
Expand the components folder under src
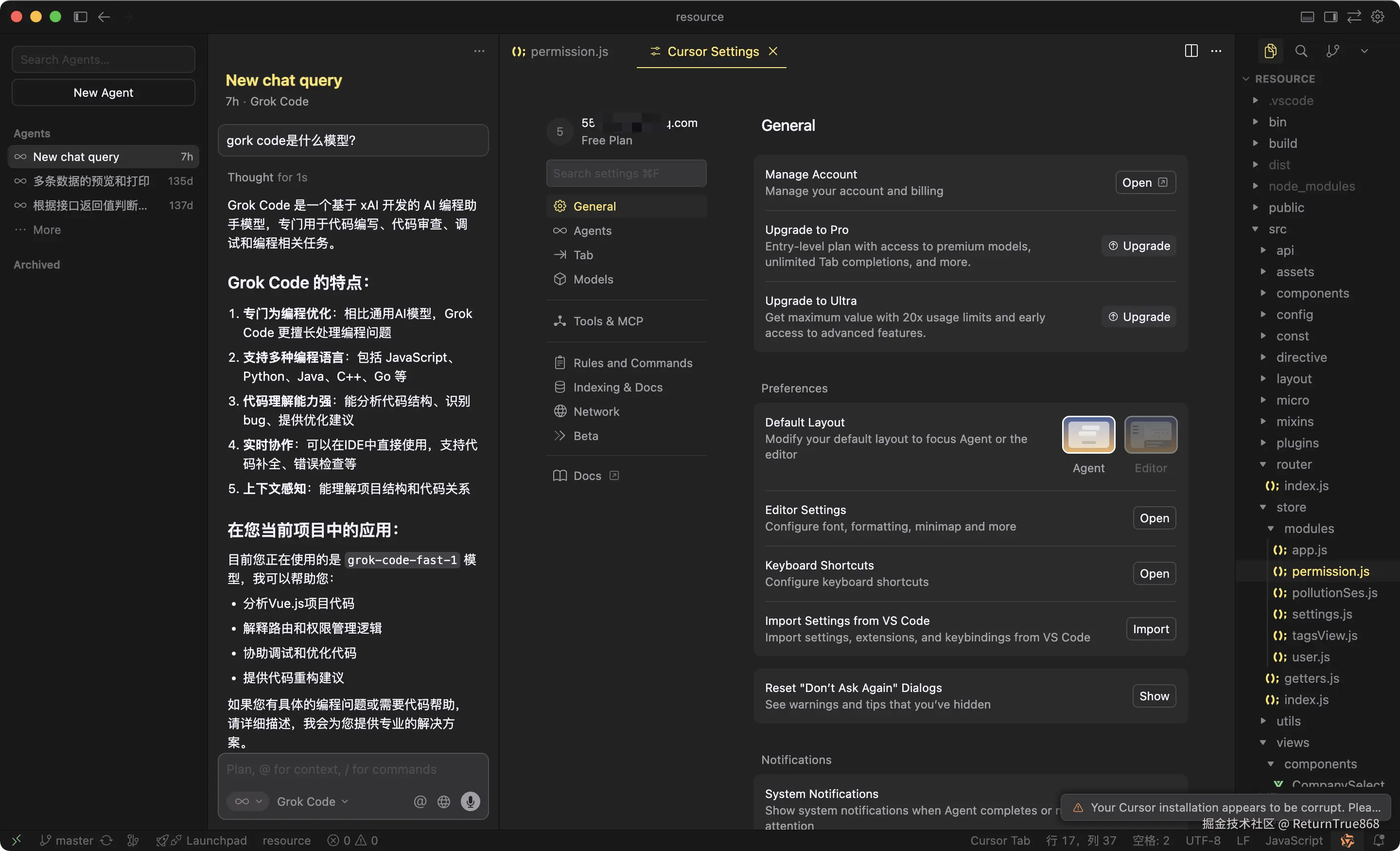[x=1312, y=293]
